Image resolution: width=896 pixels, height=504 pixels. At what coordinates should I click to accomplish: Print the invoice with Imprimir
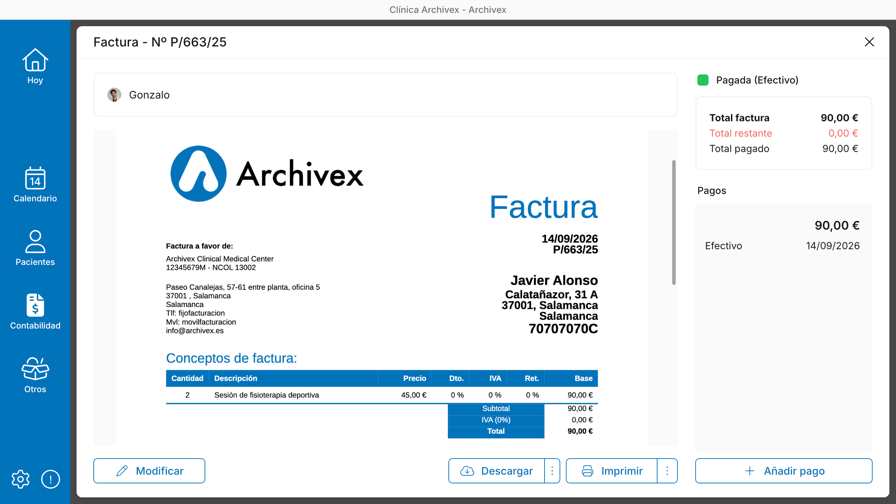click(611, 471)
